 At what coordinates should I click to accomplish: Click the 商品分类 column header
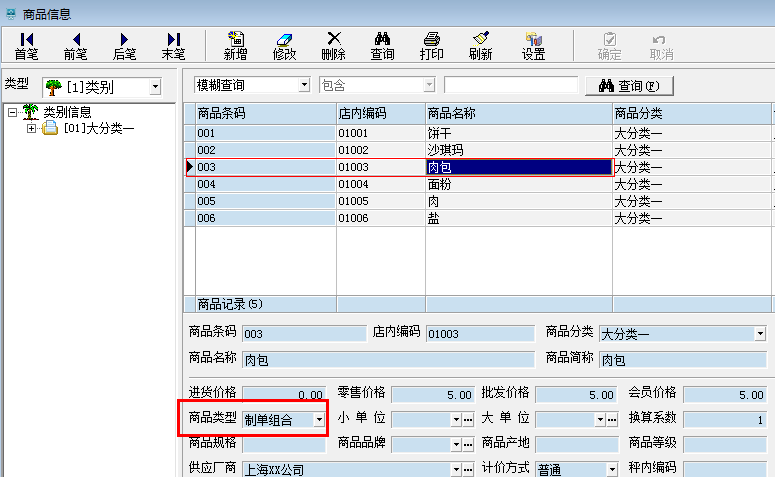click(x=692, y=114)
